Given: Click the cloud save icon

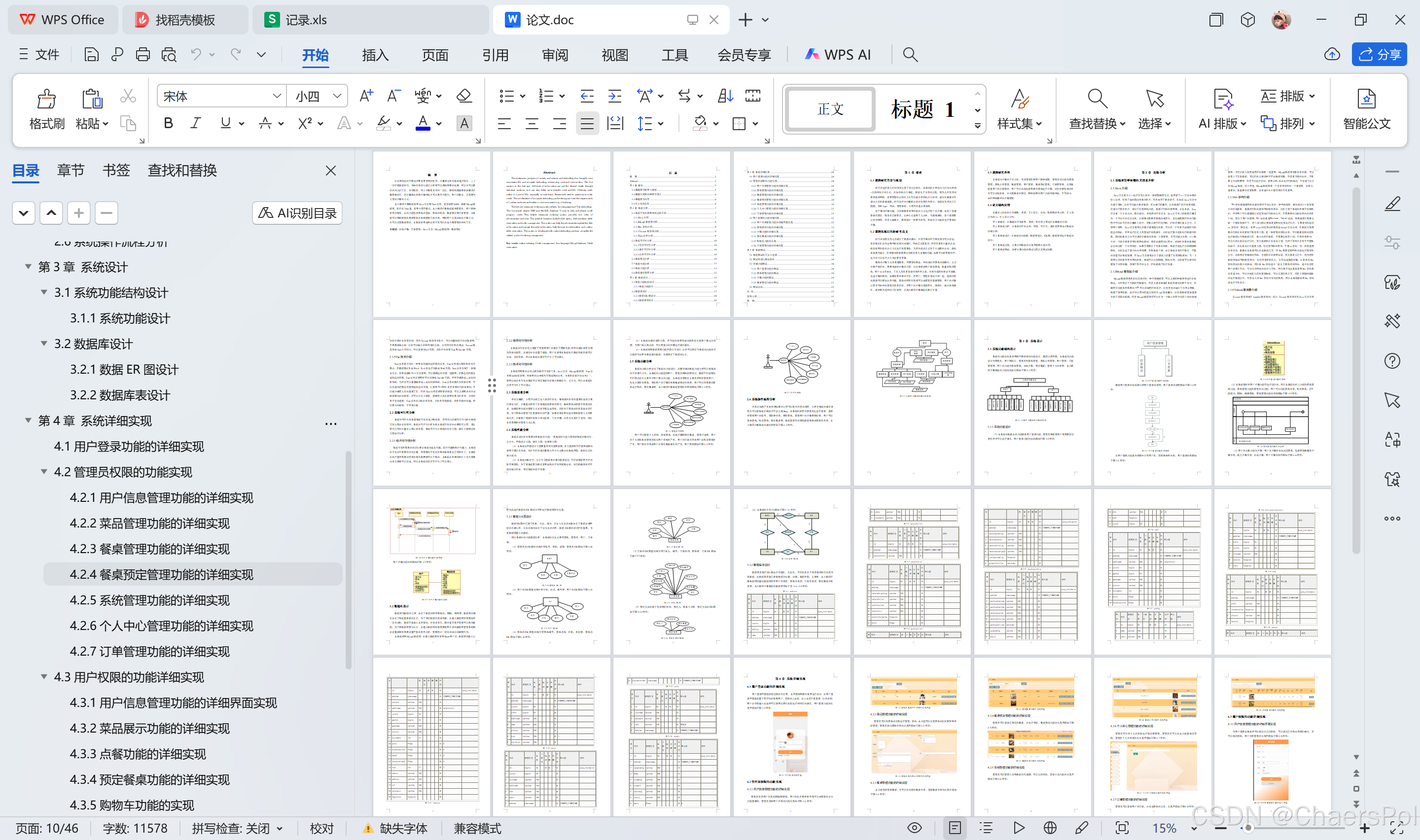Looking at the screenshot, I should click(x=1332, y=54).
